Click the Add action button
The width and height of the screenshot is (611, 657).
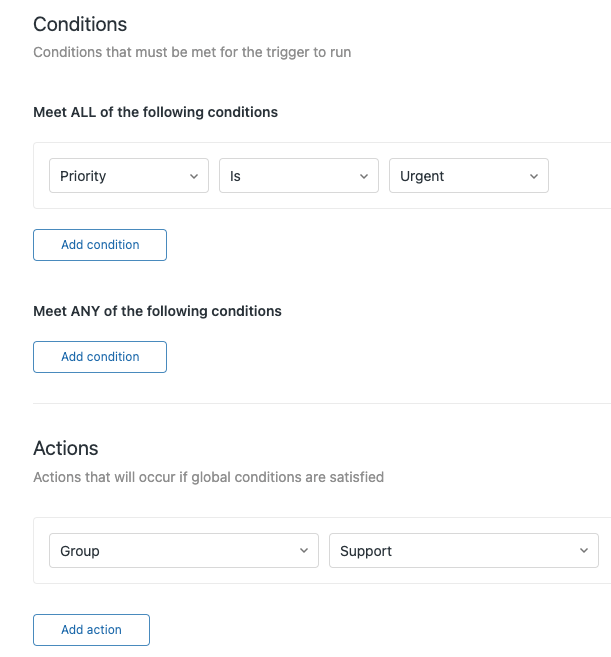[91, 630]
